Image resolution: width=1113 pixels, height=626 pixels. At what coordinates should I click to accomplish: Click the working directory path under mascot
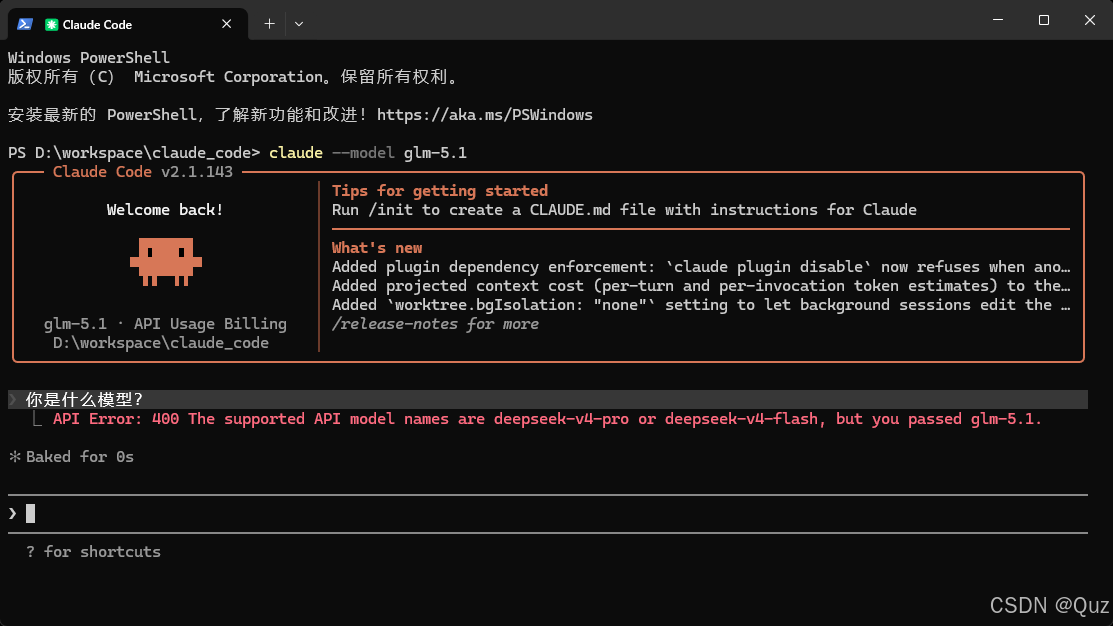click(x=160, y=343)
